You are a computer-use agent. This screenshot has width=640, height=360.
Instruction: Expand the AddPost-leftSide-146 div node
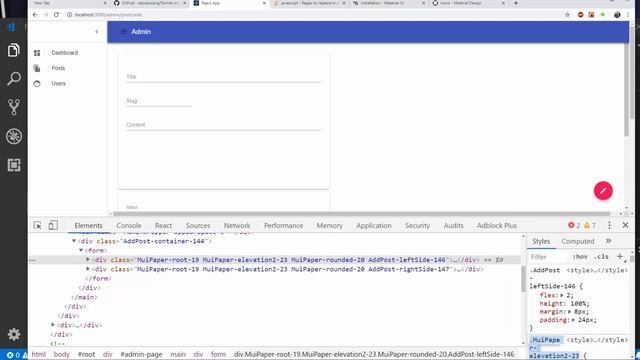click(88, 260)
